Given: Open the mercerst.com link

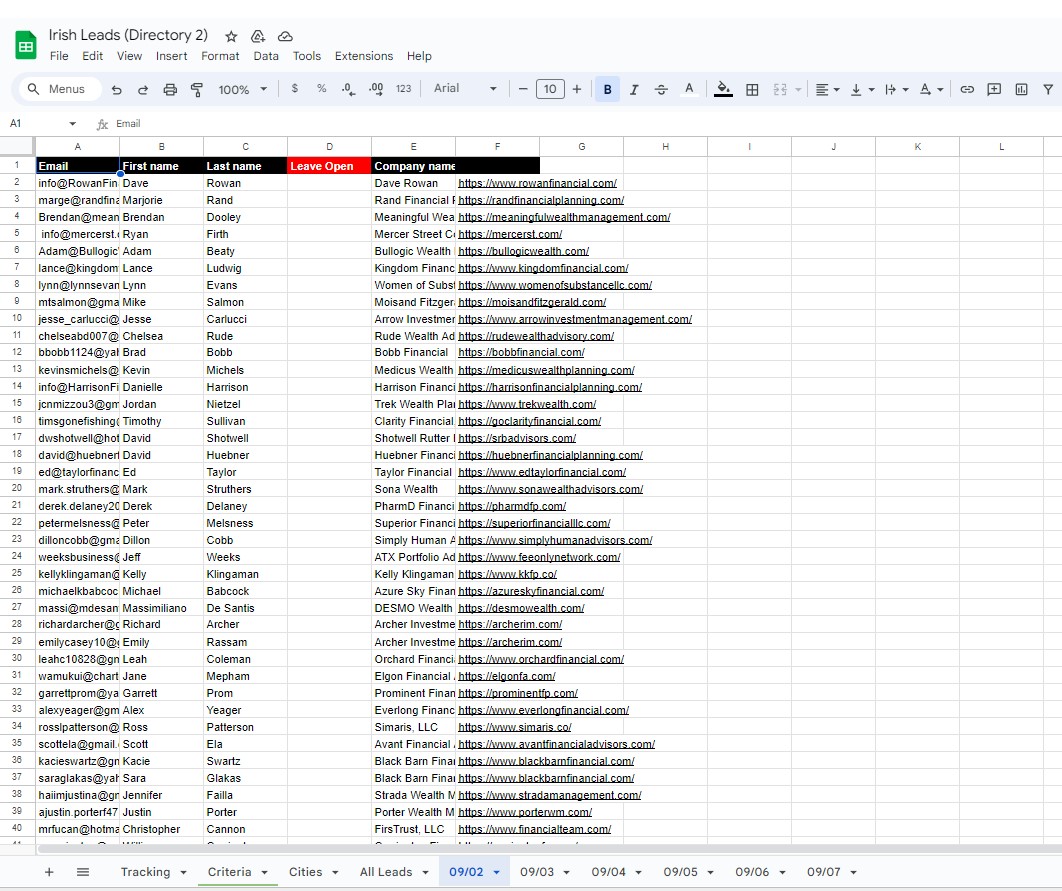Looking at the screenshot, I should (x=510, y=234).
